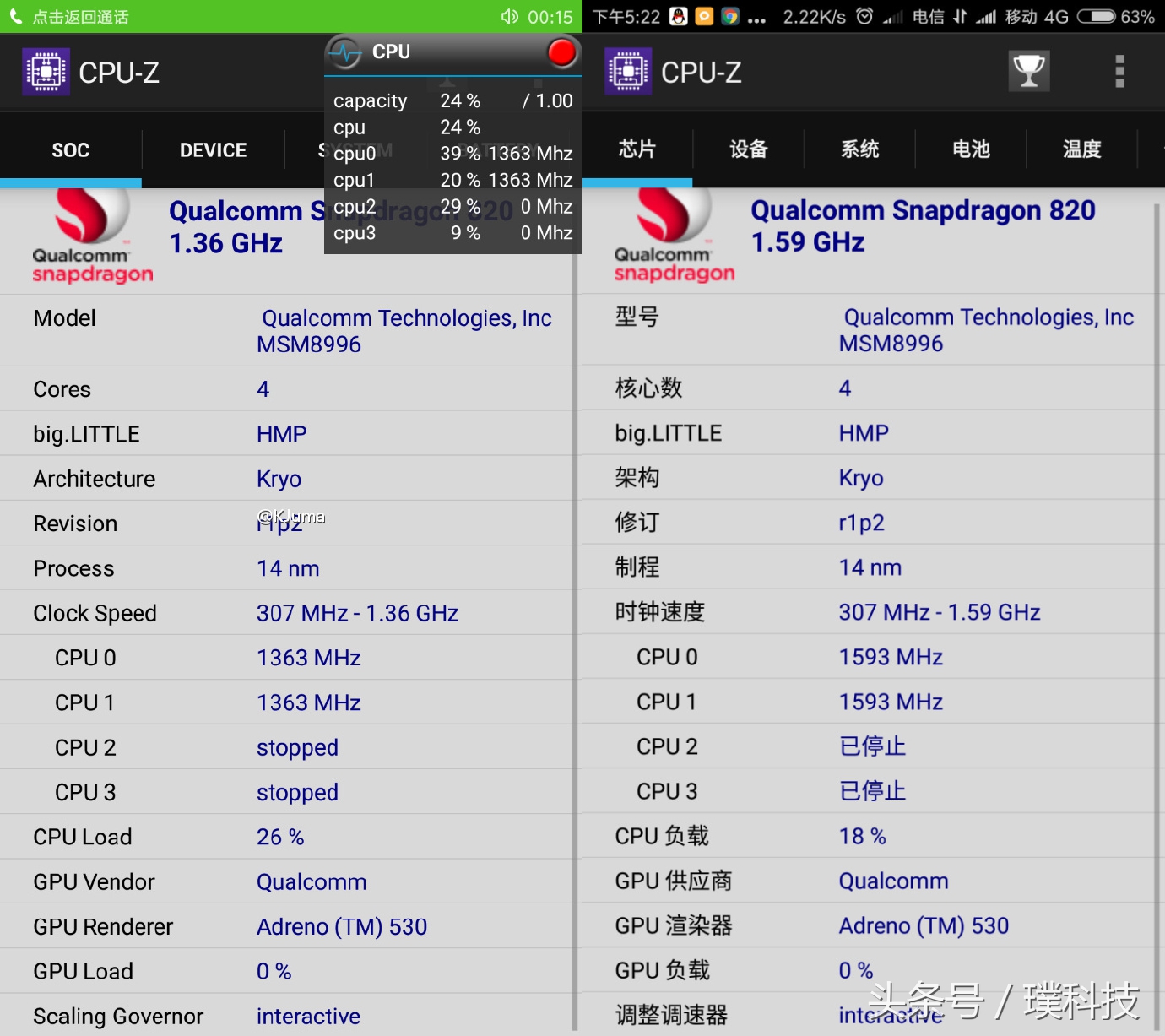1165x1036 pixels.
Task: Click the Cores row label
Action: click(62, 389)
